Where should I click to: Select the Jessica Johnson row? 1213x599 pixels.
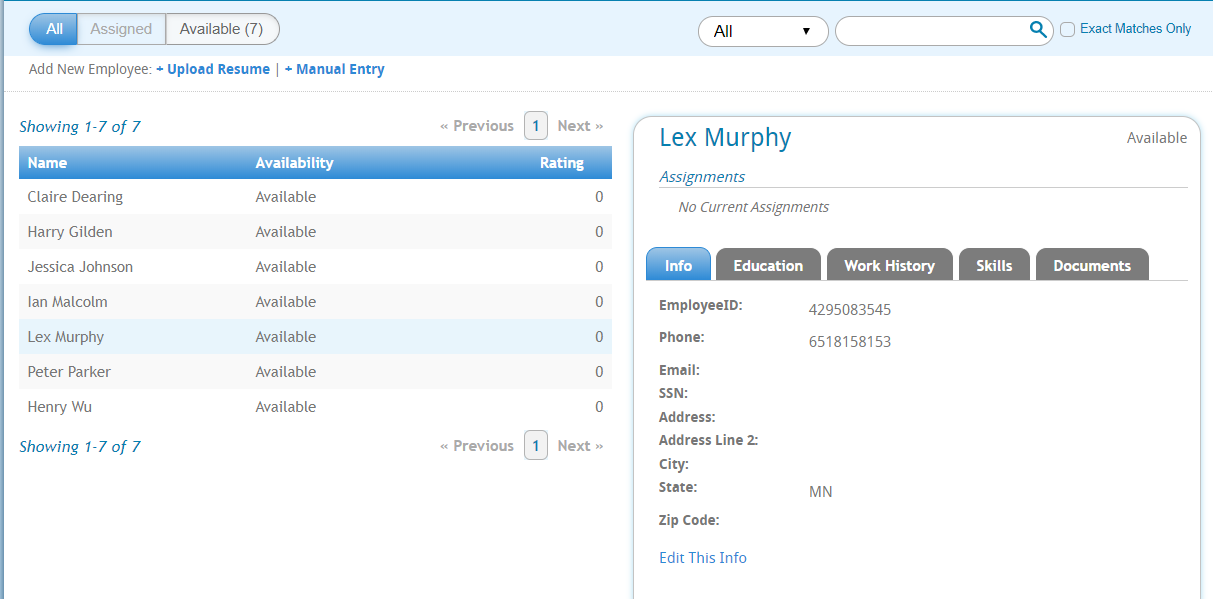(x=315, y=267)
